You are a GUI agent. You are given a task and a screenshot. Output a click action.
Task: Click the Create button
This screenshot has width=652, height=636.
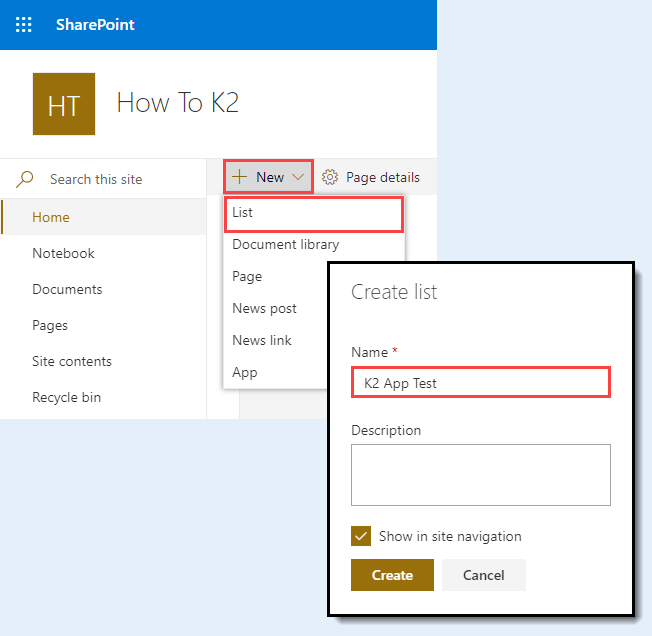tap(392, 575)
